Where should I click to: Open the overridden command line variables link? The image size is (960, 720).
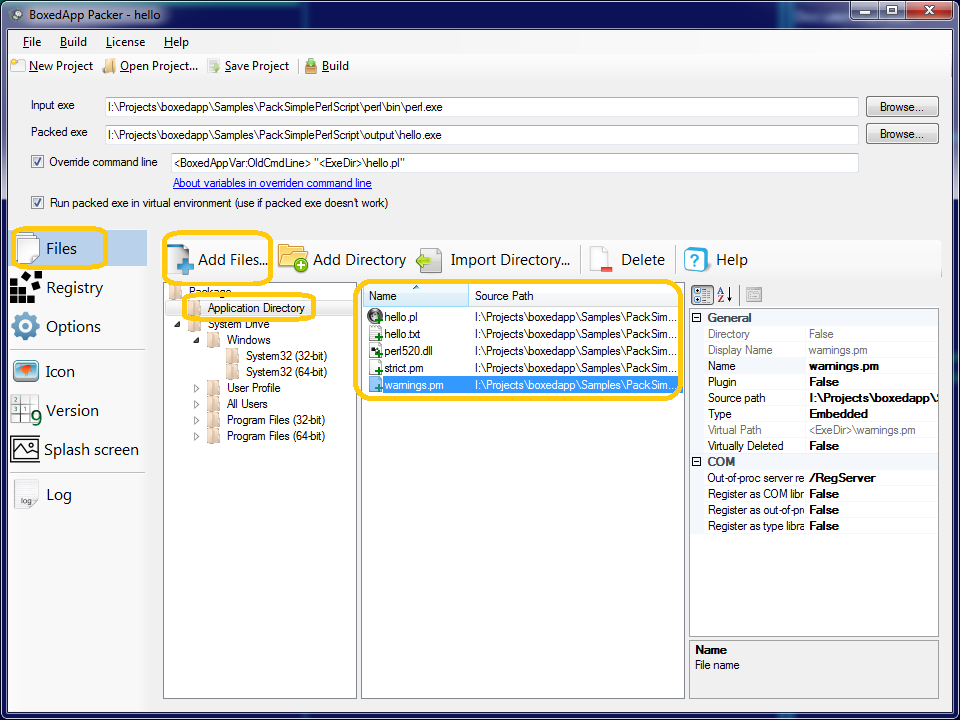272,183
